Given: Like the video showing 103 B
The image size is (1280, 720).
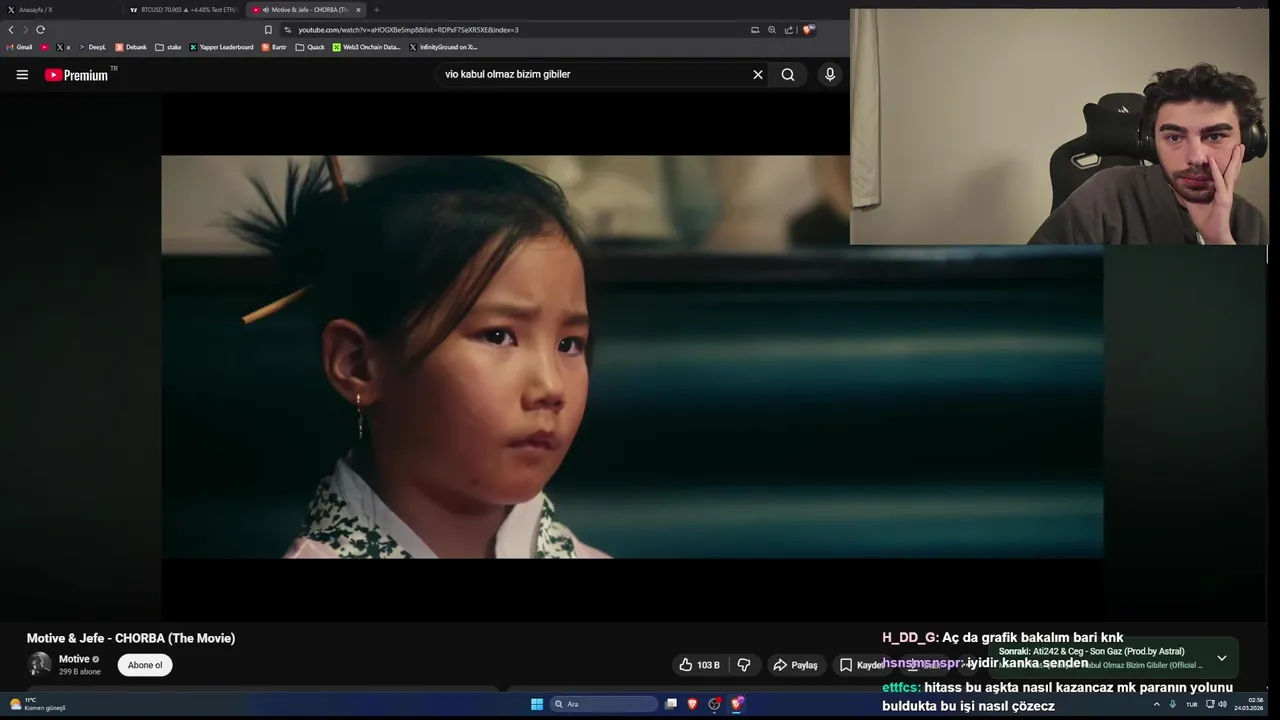Looking at the screenshot, I should (x=700, y=665).
